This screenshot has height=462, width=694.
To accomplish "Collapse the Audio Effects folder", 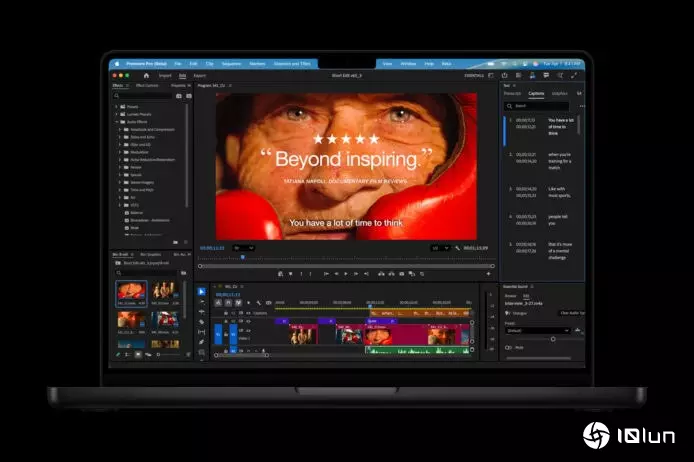I will [116, 123].
